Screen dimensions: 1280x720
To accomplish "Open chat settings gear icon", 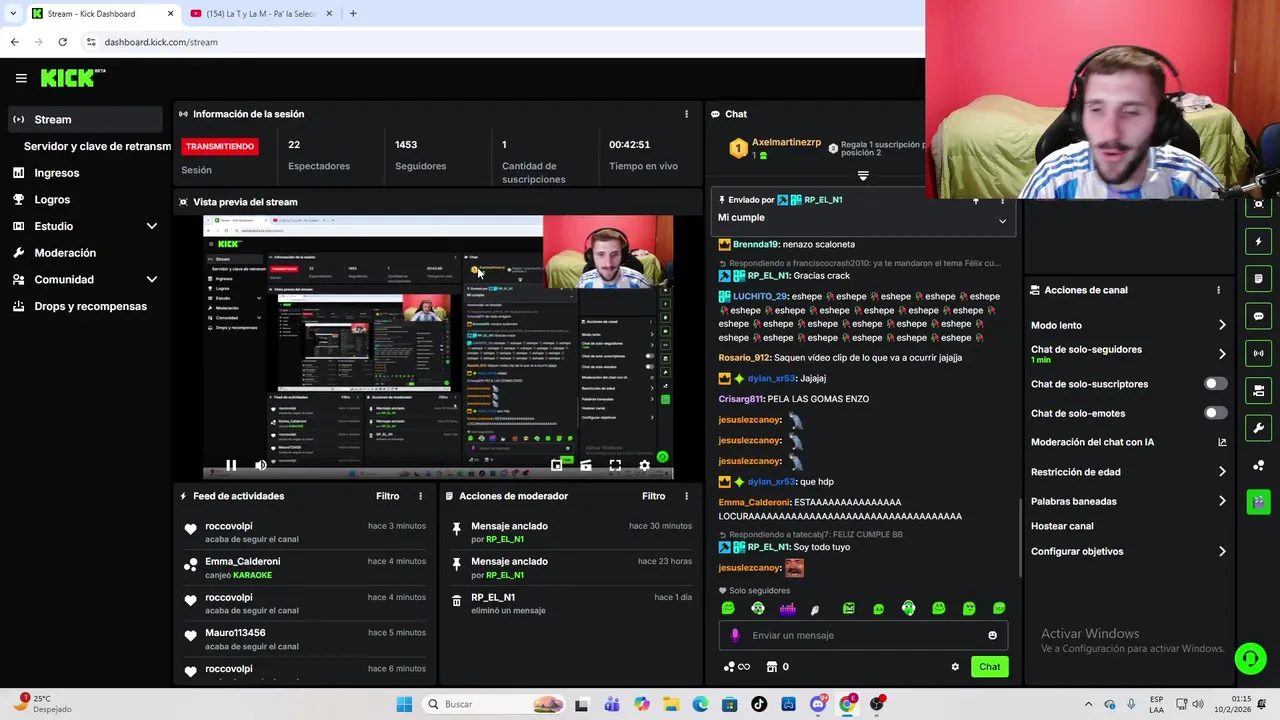I will [x=955, y=667].
